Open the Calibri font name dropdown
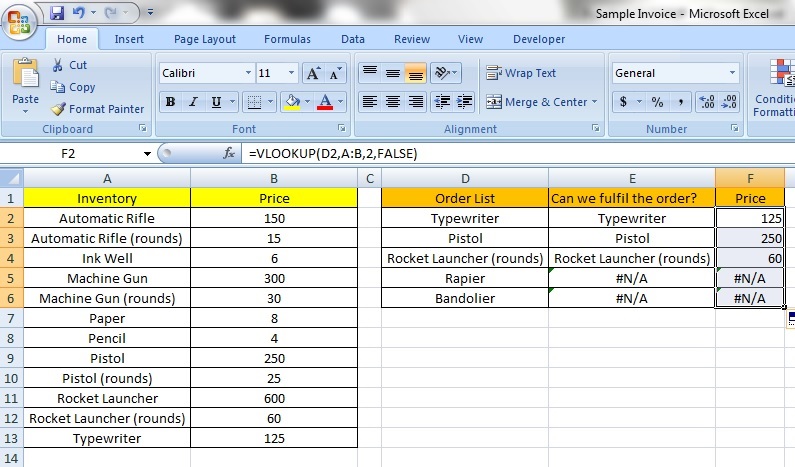 (x=248, y=74)
